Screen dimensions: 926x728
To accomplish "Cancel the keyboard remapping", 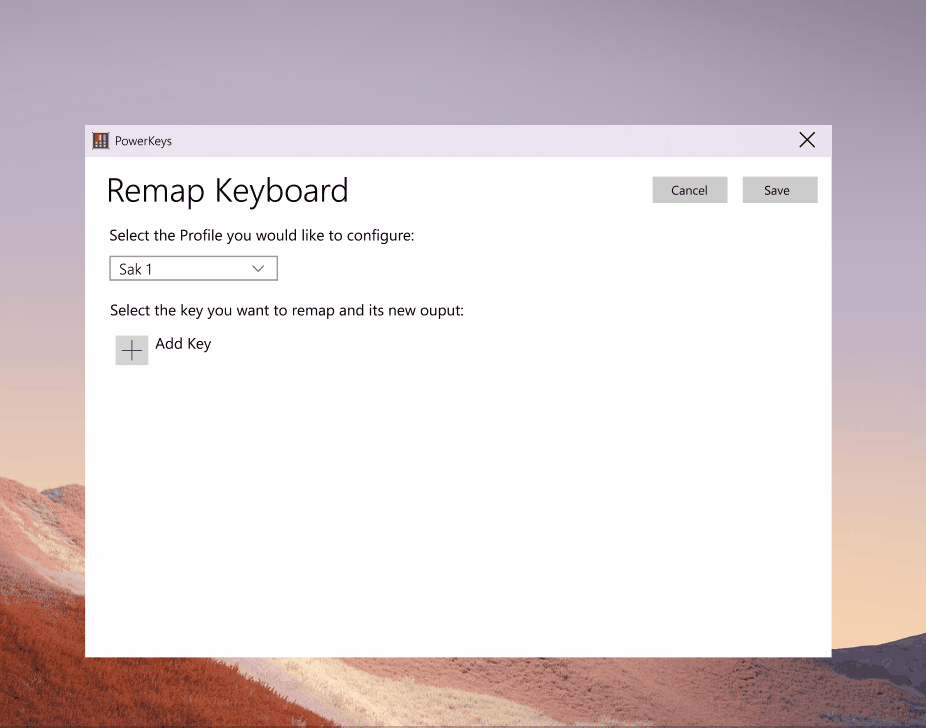I will click(x=689, y=190).
